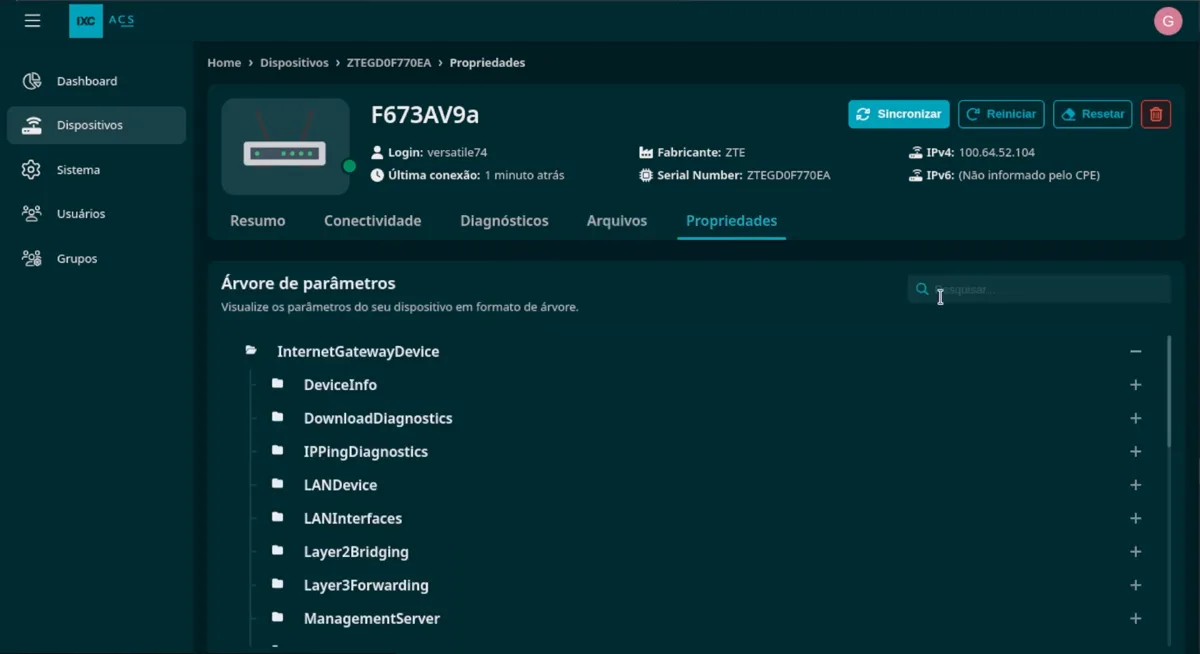Click the Usuários people icon
This screenshot has height=654, width=1200.
32,214
